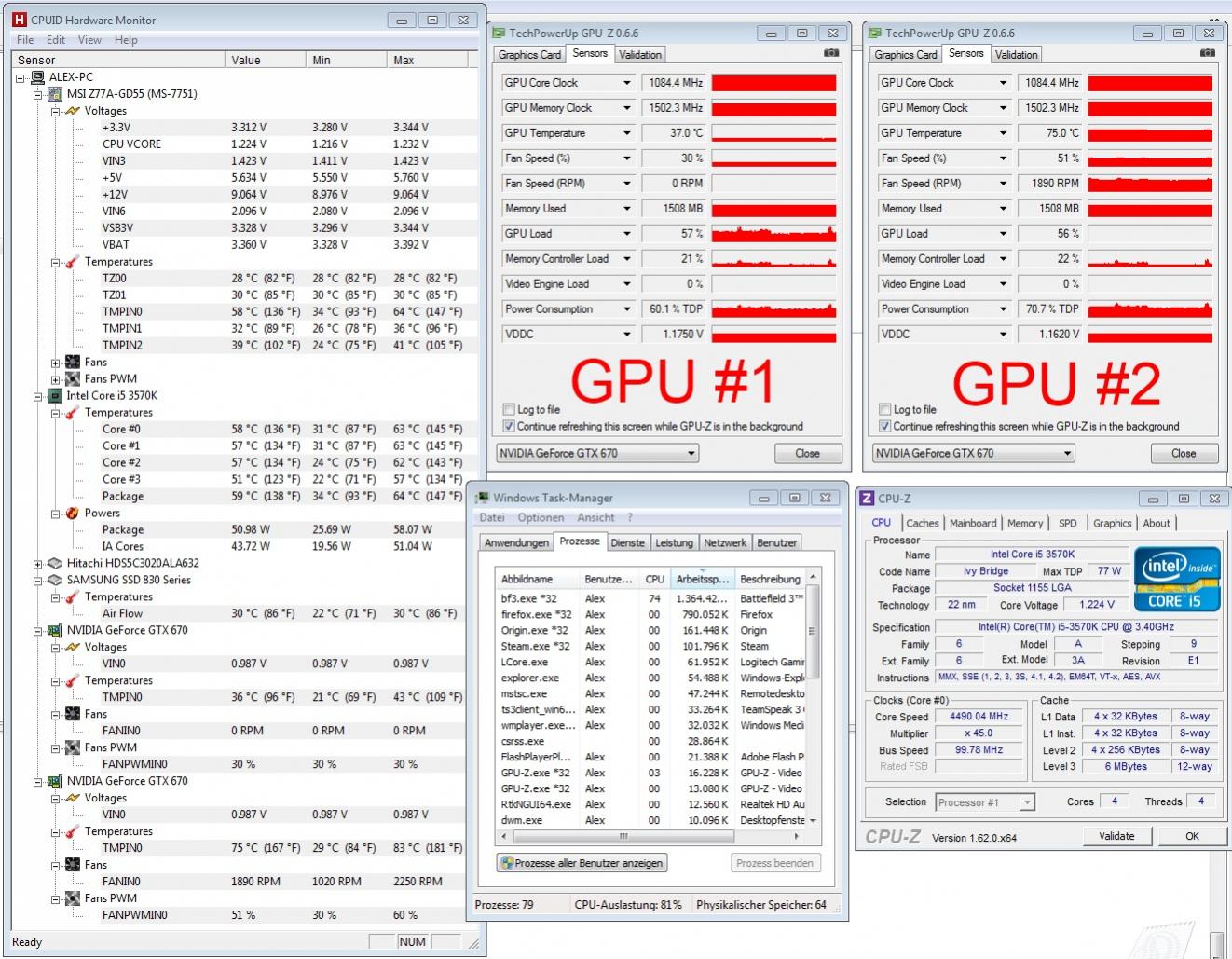Open the Processor #1 selection dropdown in CPU-Z
This screenshot has width=1232, height=959.
point(1027,802)
